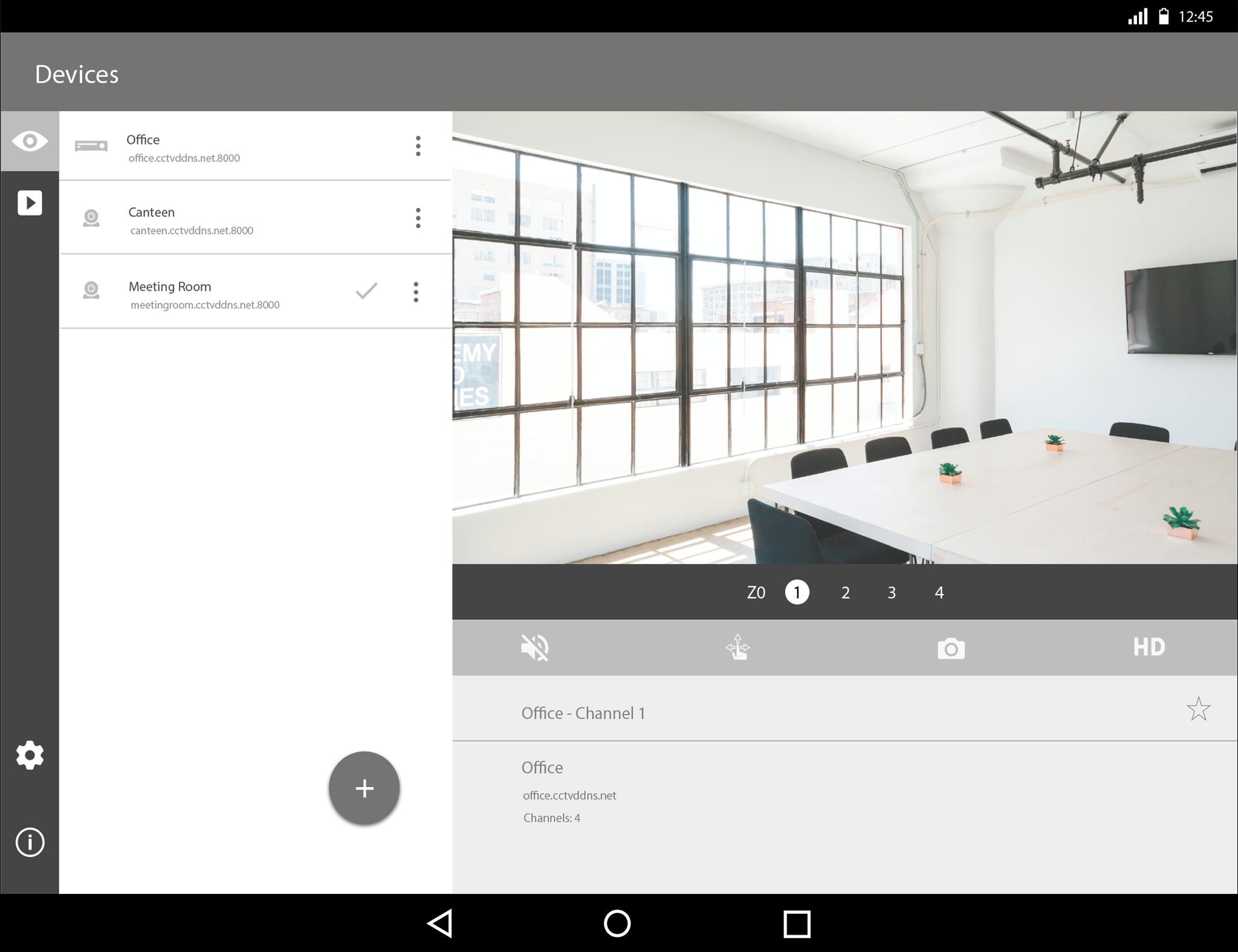Favorite Office Channel 1 with the star
Screen dimensions: 1238x952
pos(1198,709)
